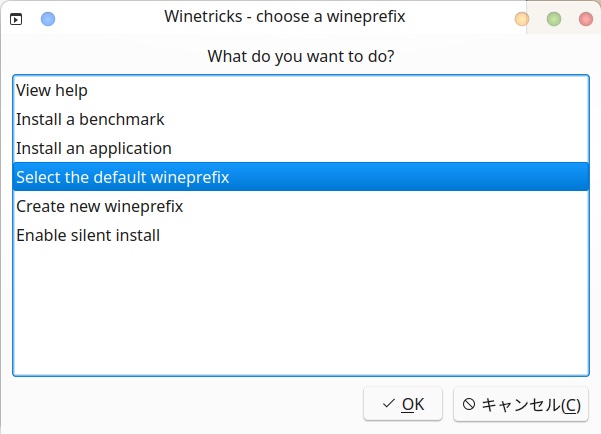Highlight Select the default wineprefix
Screen dimensions: 601x434
pos(123,177)
